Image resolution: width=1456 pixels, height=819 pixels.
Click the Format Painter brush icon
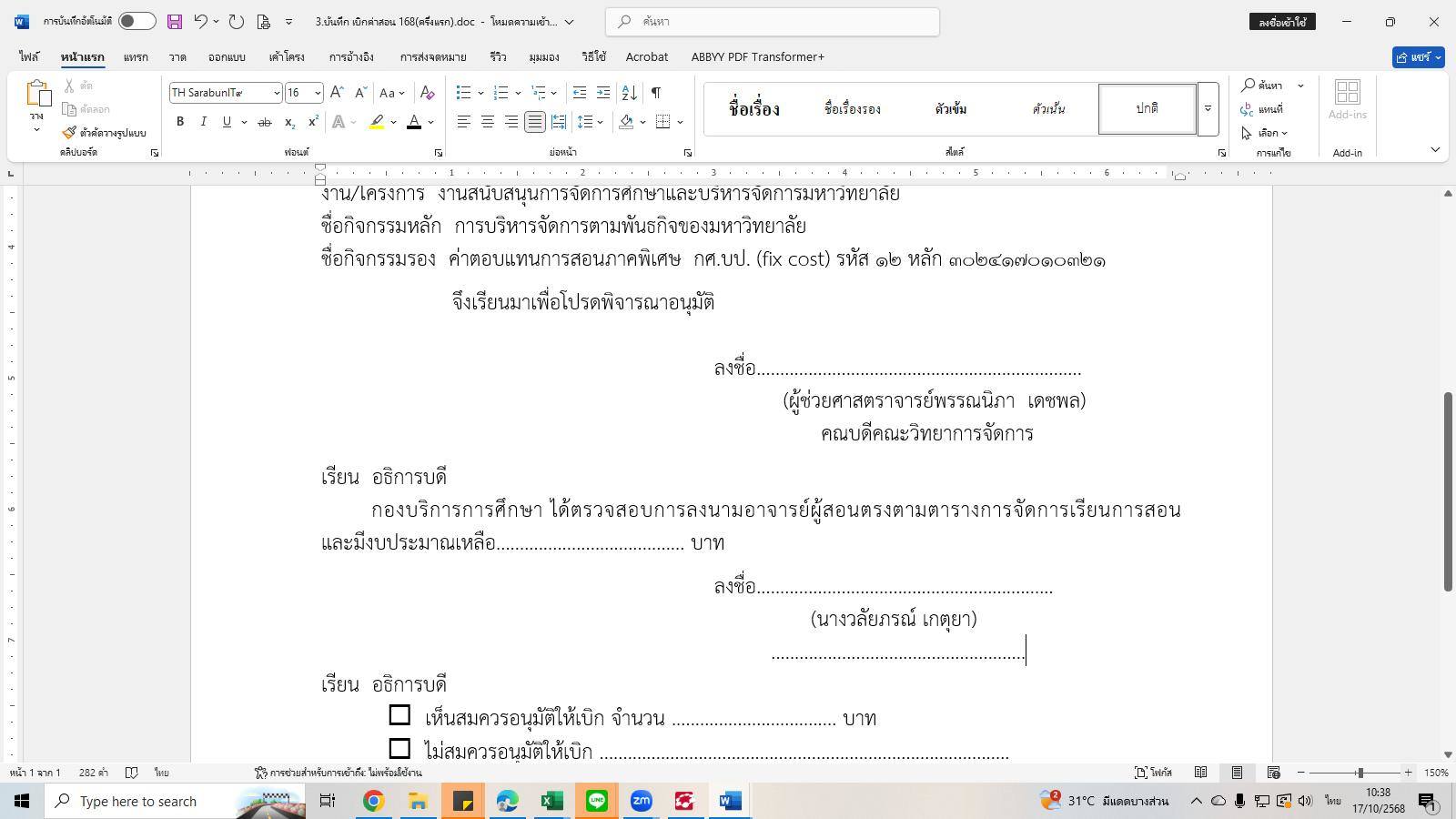pyautogui.click(x=69, y=133)
